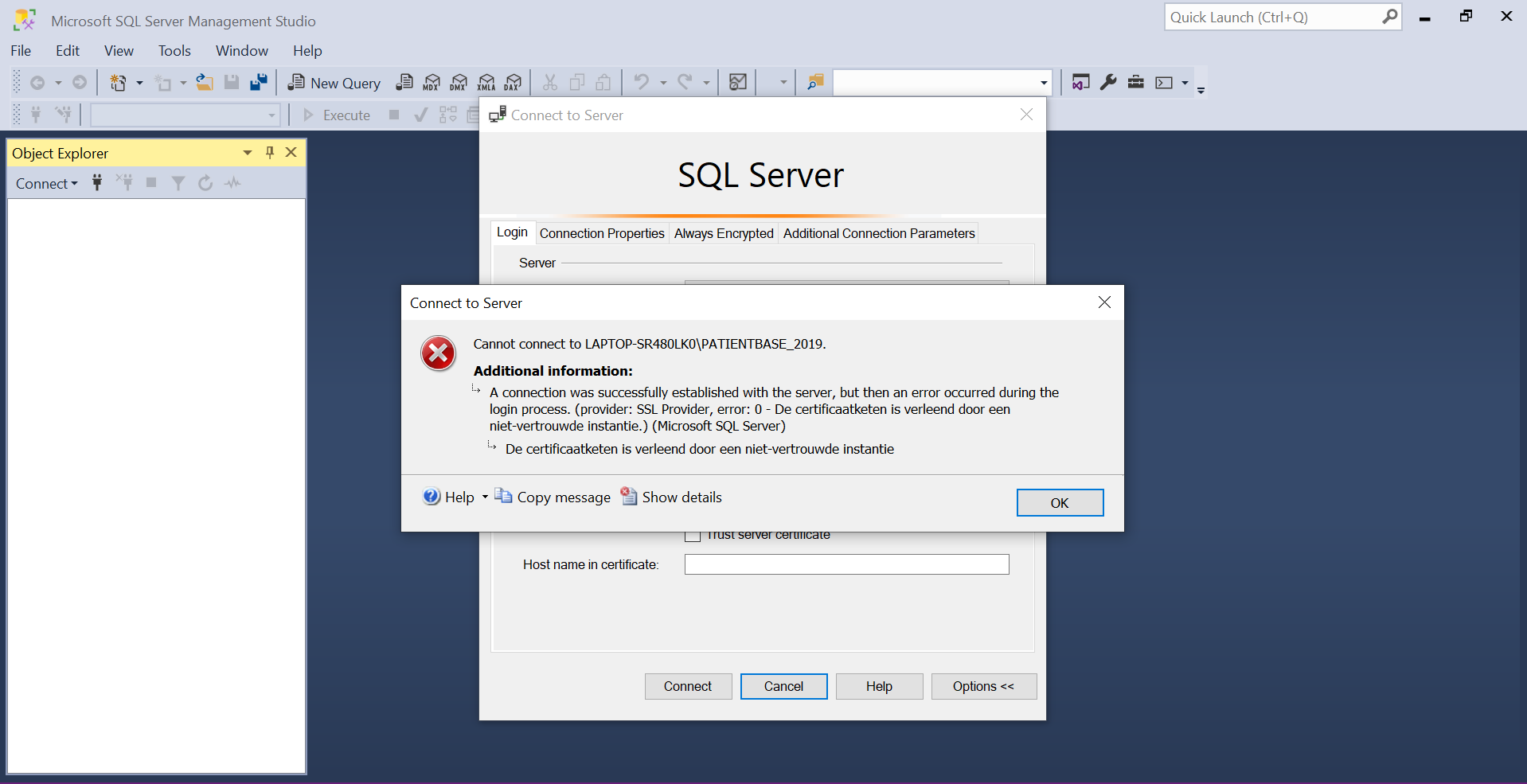Pin the Object Explorer panel
This screenshot has width=1527, height=784.
[270, 153]
